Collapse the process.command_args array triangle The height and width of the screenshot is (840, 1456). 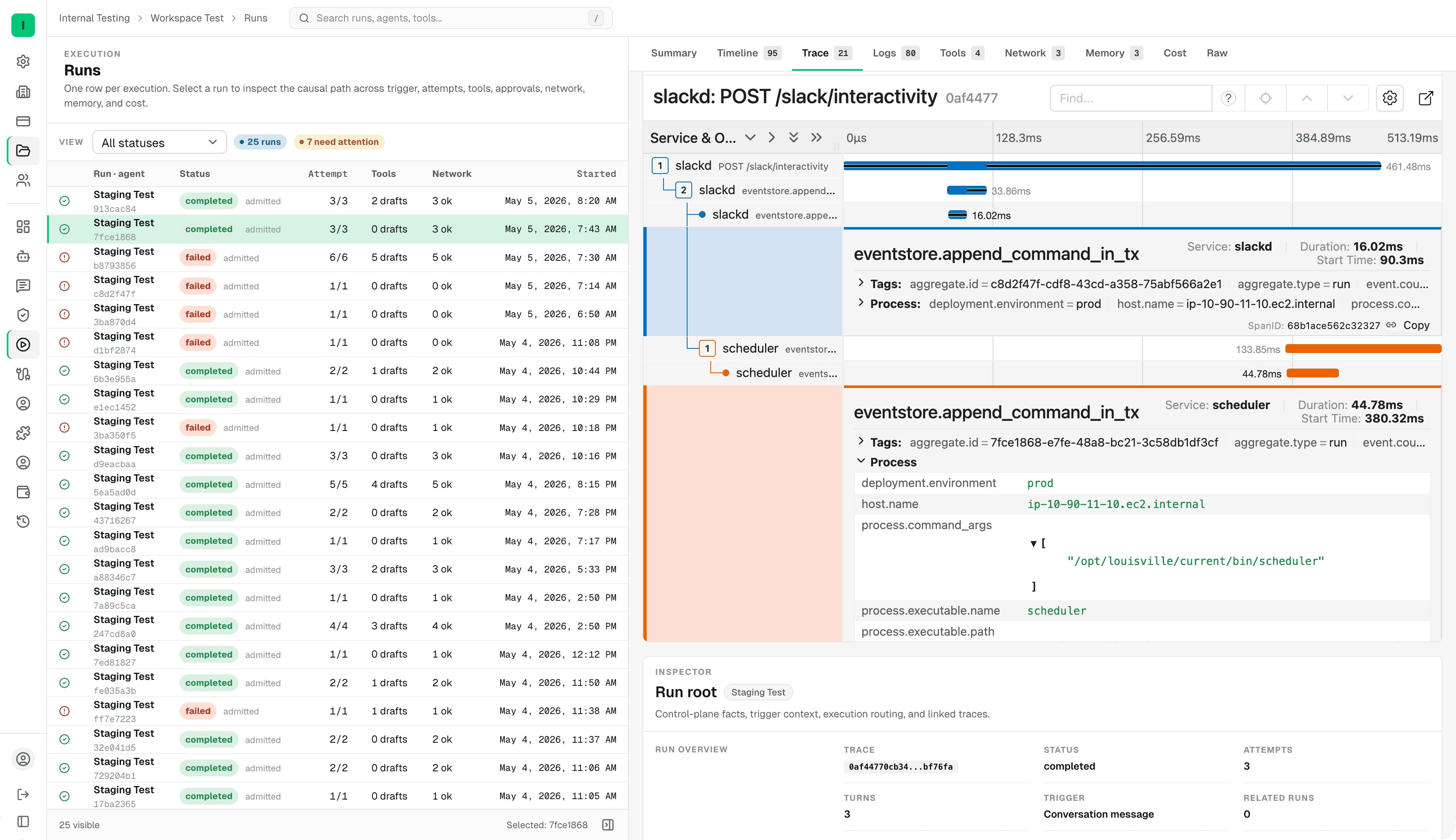click(x=1033, y=543)
